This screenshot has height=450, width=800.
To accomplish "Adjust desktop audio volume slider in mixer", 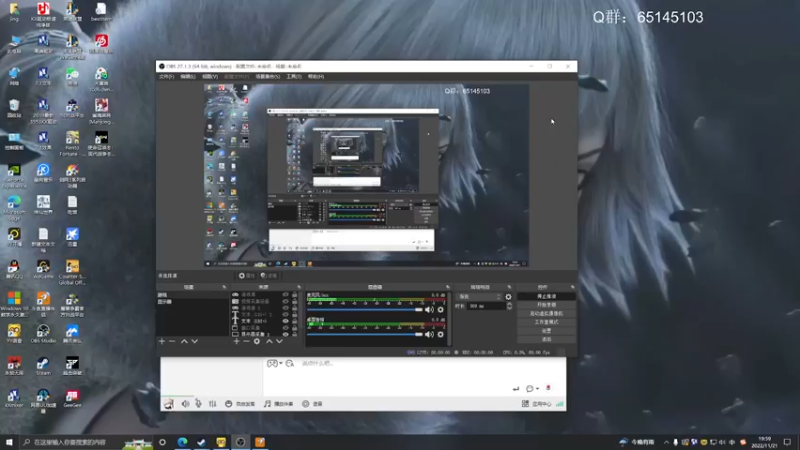I will tap(365, 335).
